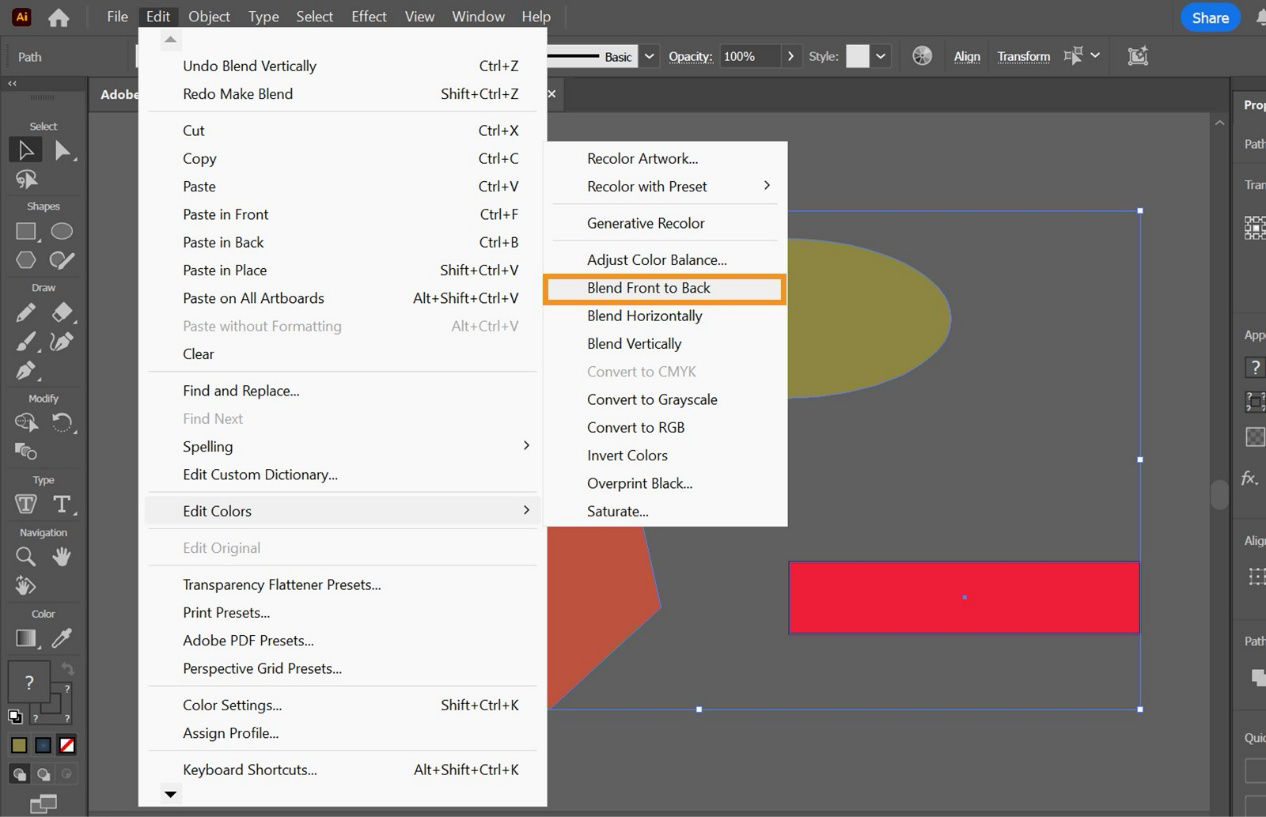
Task: Open Recolor Artwork via the globe icon
Action: tap(921, 56)
